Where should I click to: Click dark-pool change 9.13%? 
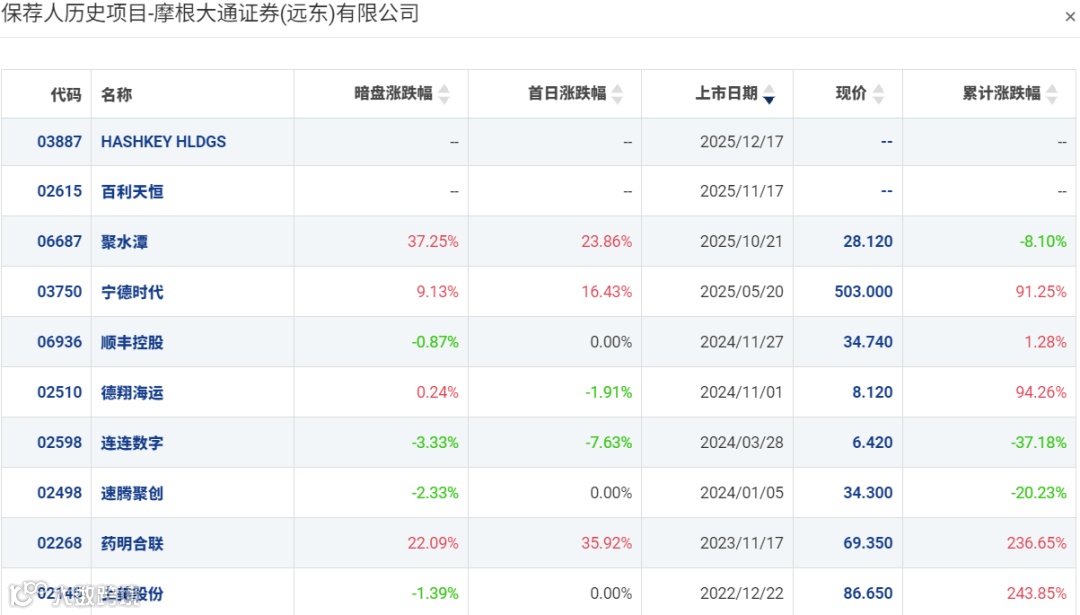pos(437,292)
